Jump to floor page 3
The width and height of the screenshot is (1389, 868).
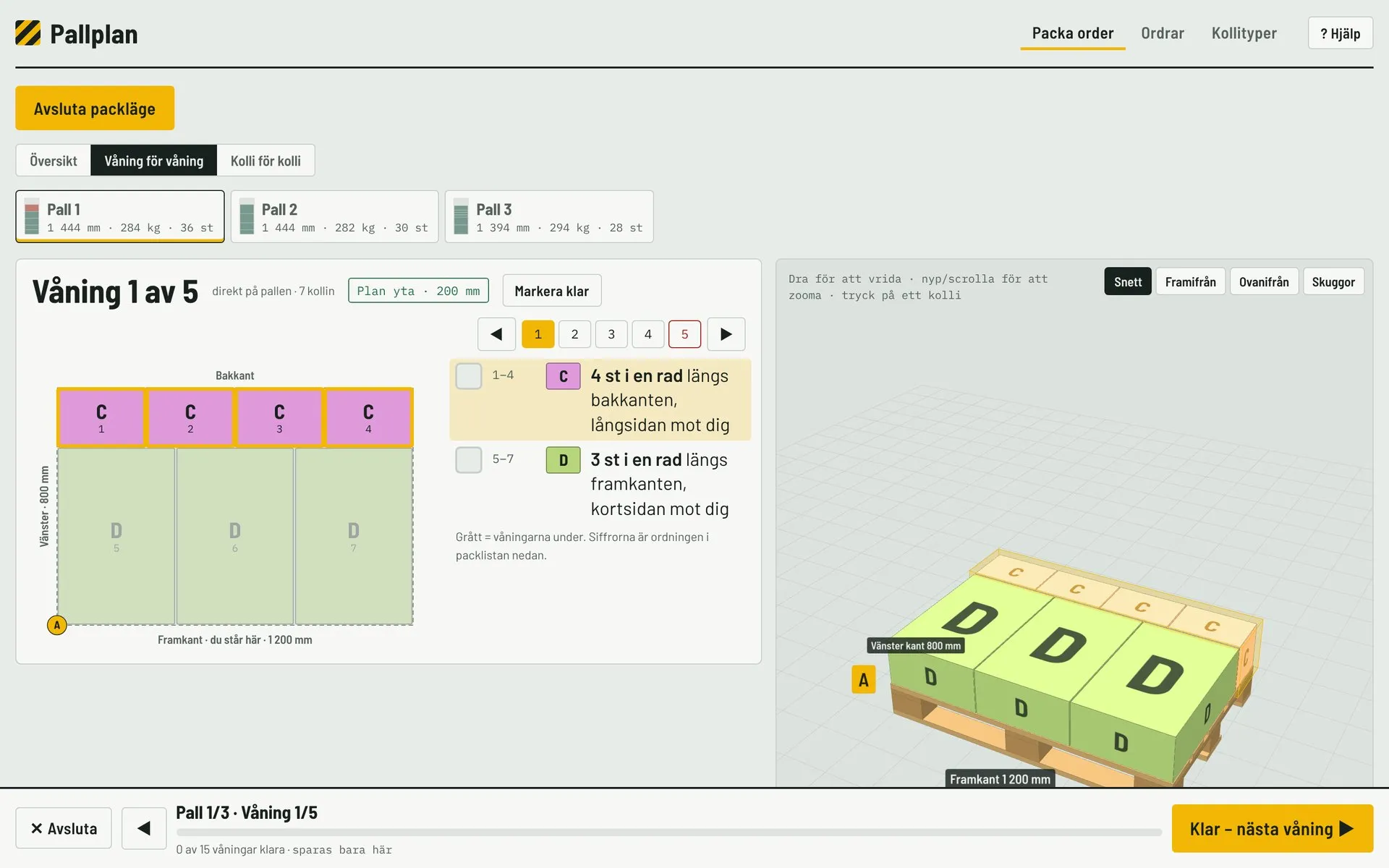tap(611, 334)
